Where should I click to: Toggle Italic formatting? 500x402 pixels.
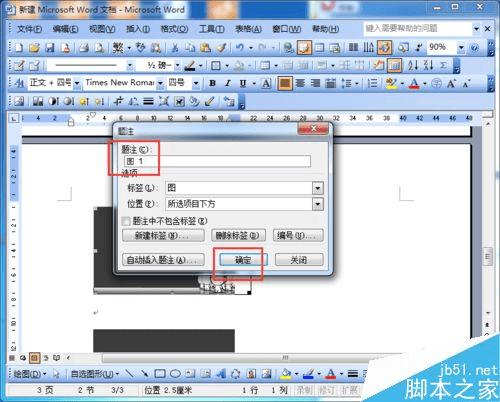click(228, 83)
